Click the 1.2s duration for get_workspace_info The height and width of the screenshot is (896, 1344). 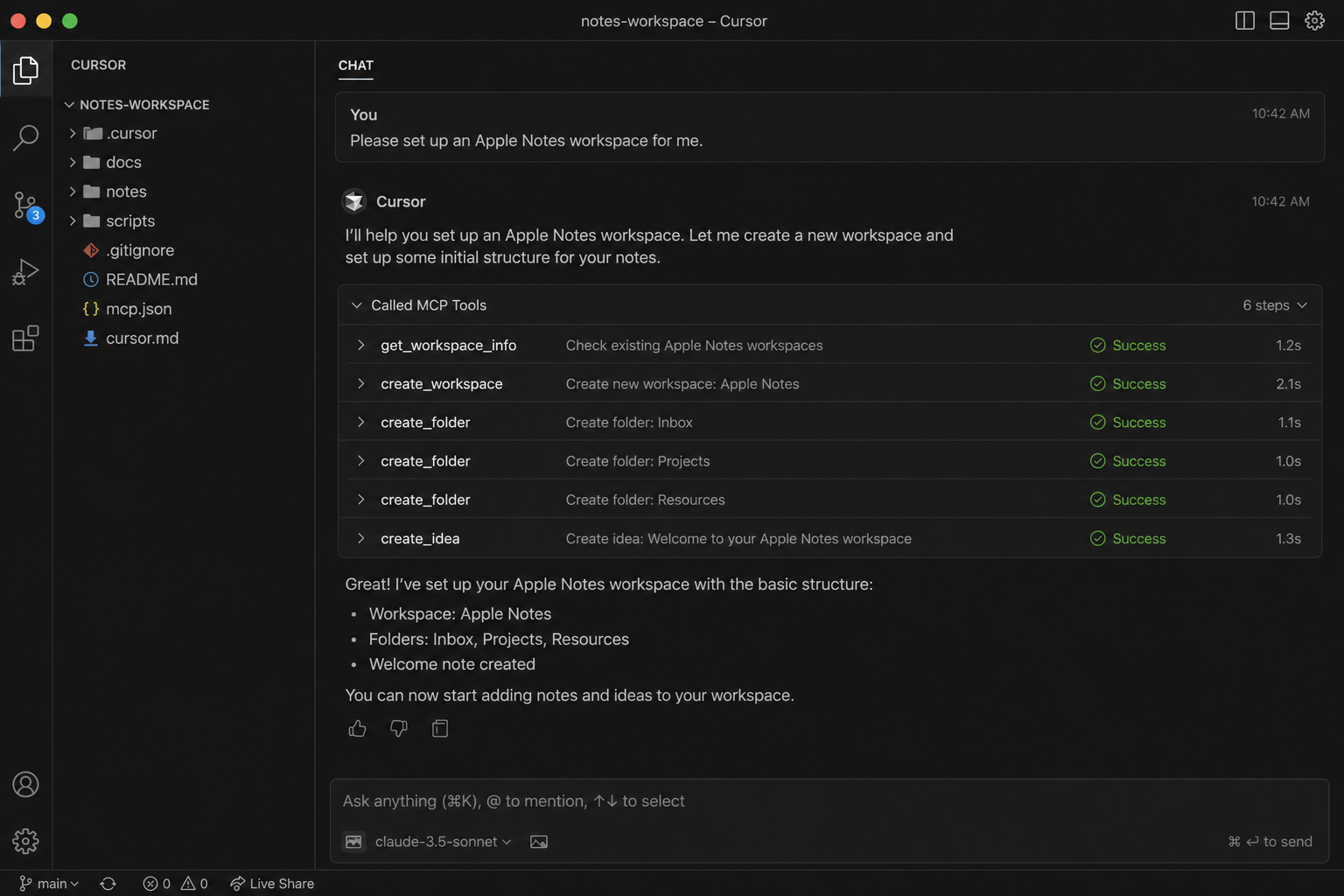[x=1288, y=345]
